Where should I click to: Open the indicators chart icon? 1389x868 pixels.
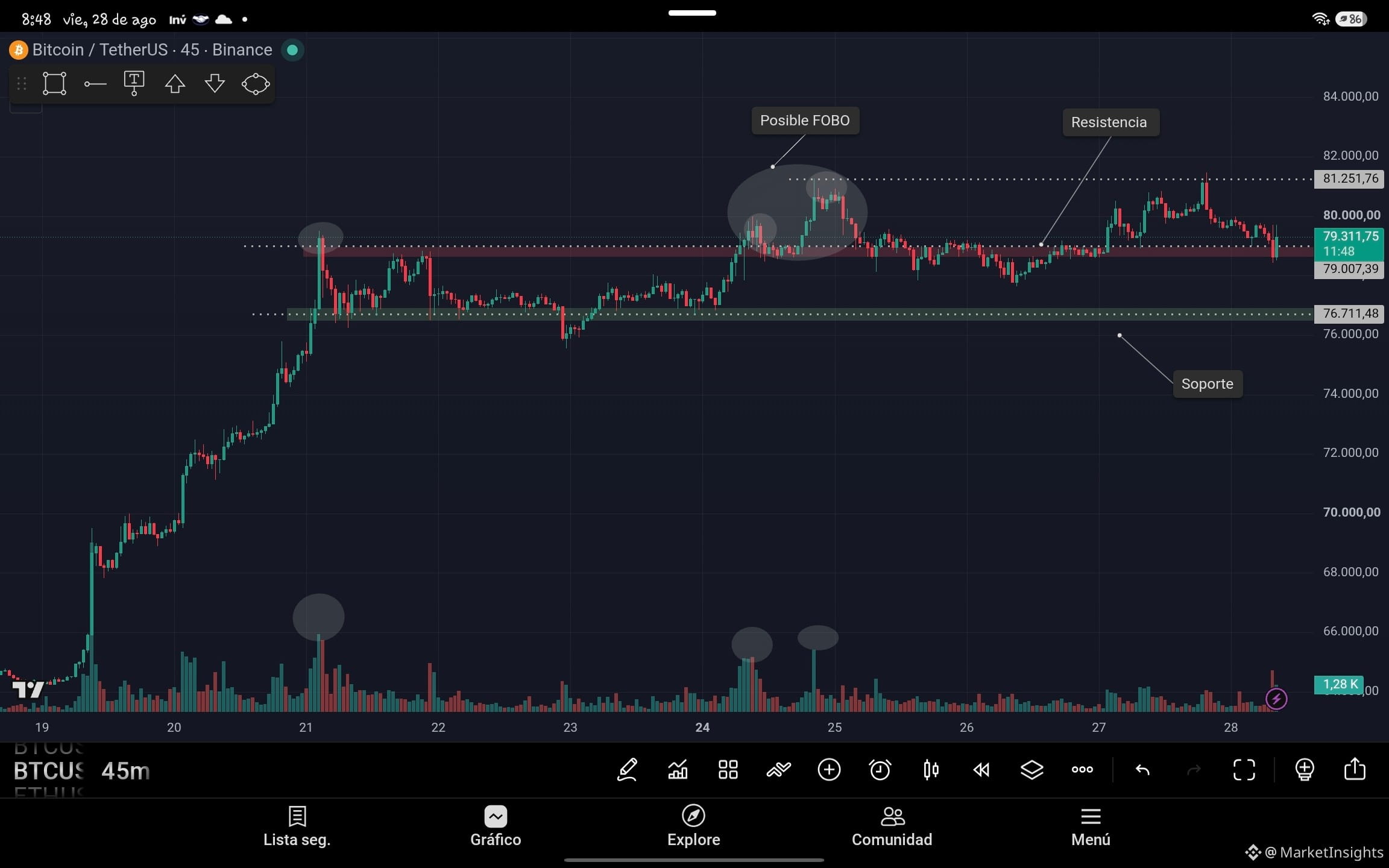678,770
